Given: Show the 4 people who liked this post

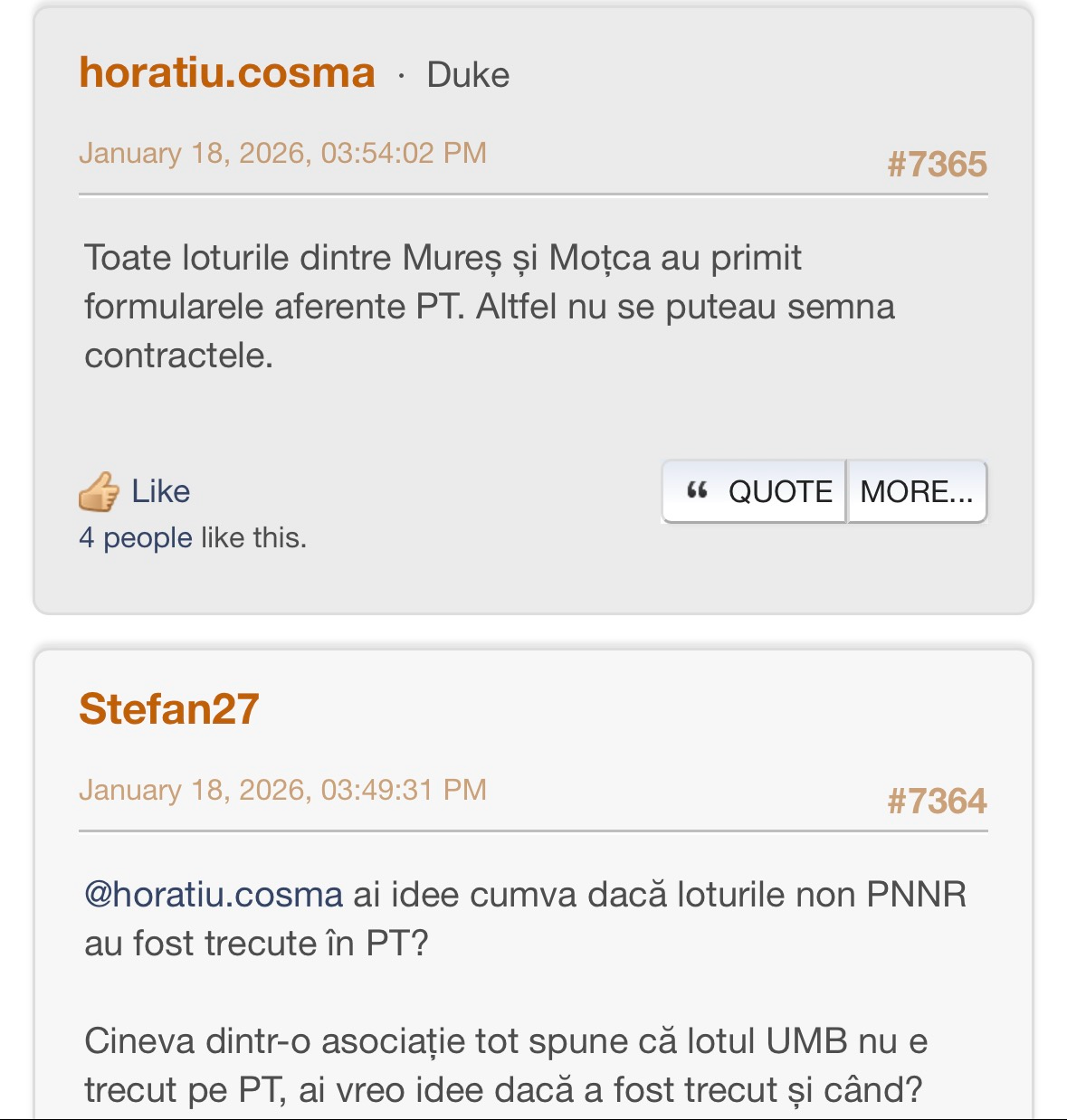Looking at the screenshot, I should 132,537.
